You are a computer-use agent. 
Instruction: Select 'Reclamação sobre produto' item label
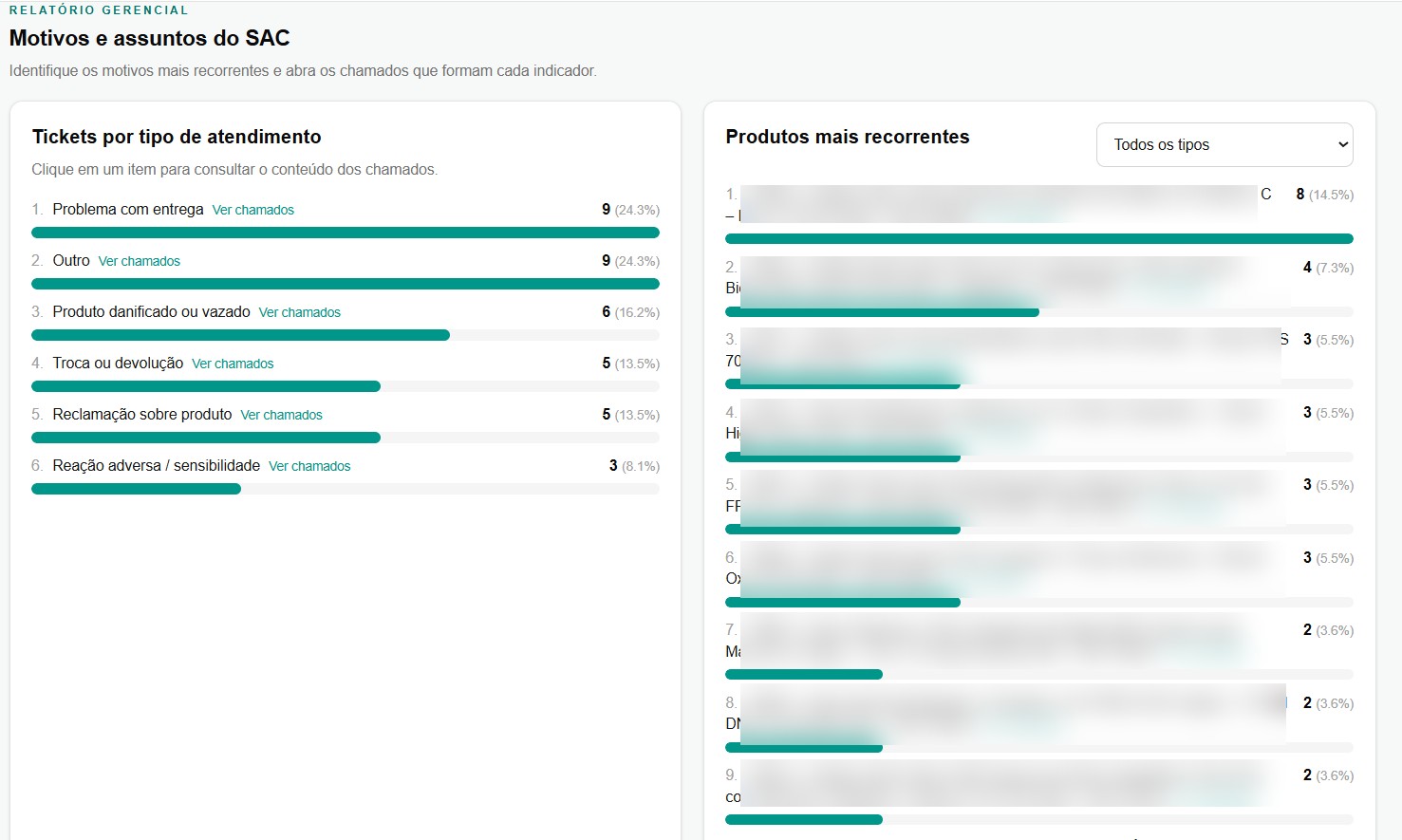(x=142, y=414)
